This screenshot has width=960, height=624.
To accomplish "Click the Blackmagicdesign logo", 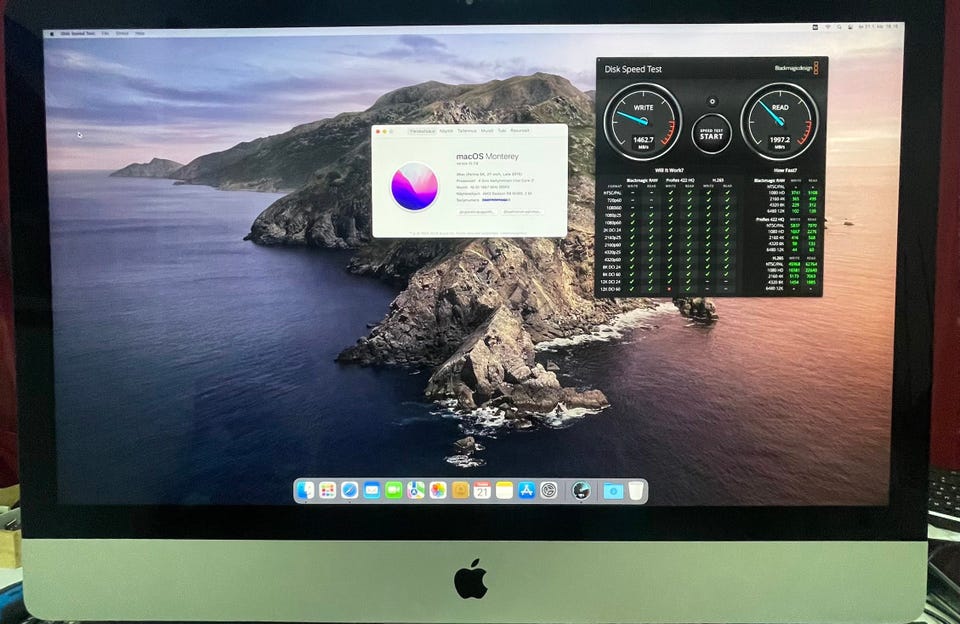I will [x=797, y=68].
